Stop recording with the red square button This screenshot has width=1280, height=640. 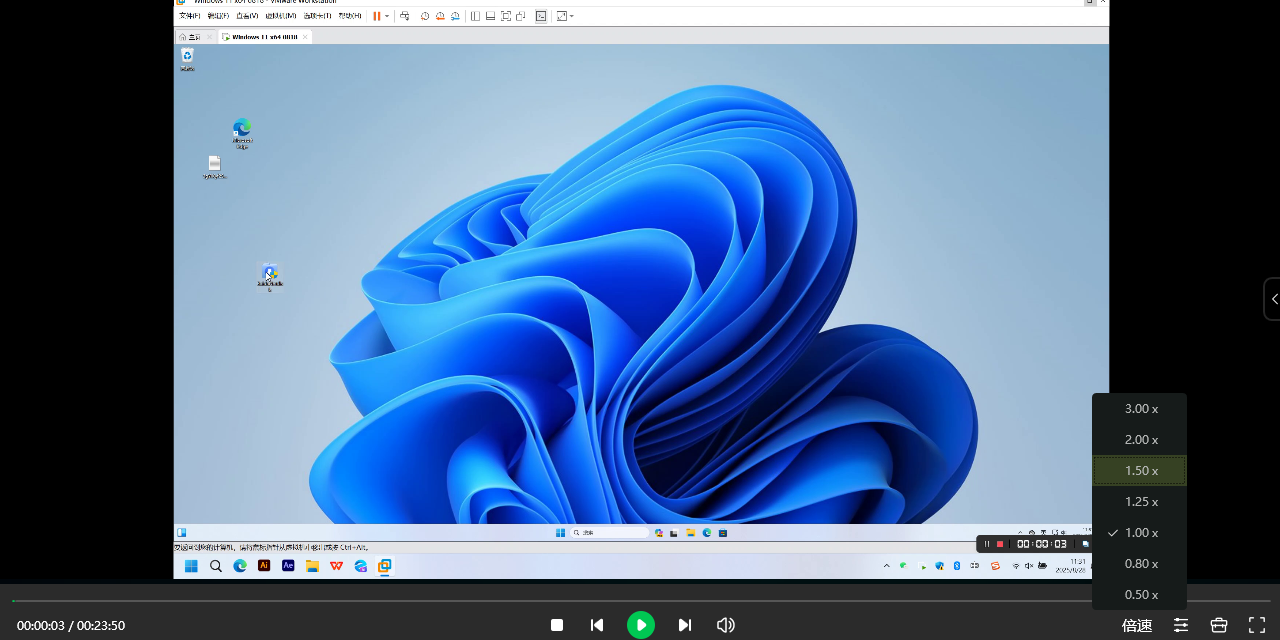click(x=1000, y=544)
